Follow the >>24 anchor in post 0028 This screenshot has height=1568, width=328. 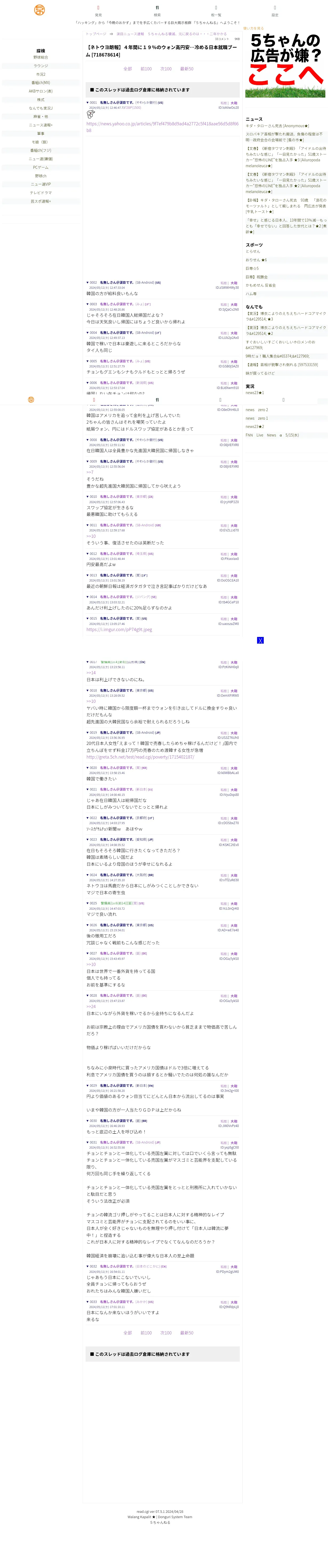pyautogui.click(x=91, y=1007)
